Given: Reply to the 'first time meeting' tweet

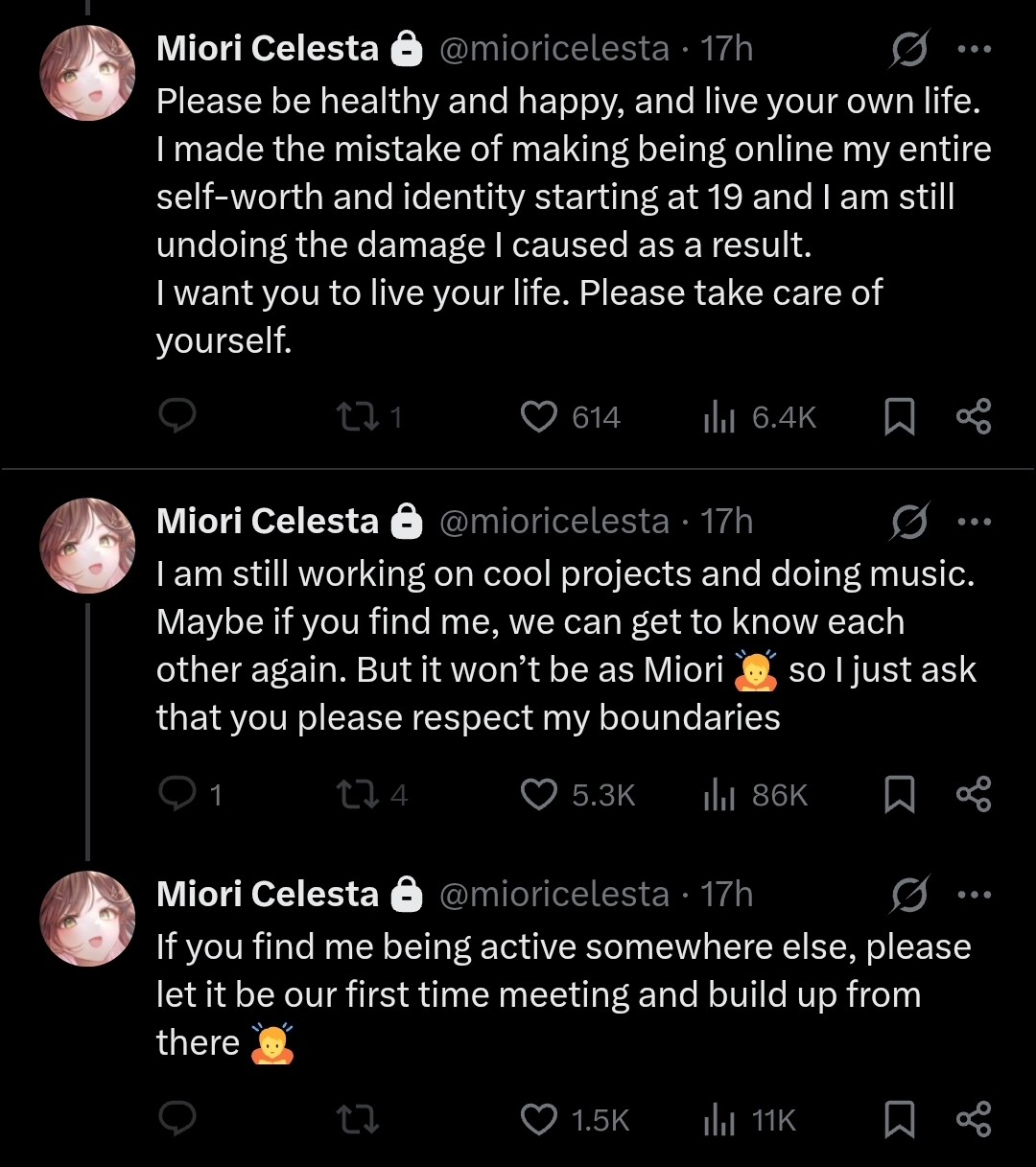Looking at the screenshot, I should click(177, 1120).
